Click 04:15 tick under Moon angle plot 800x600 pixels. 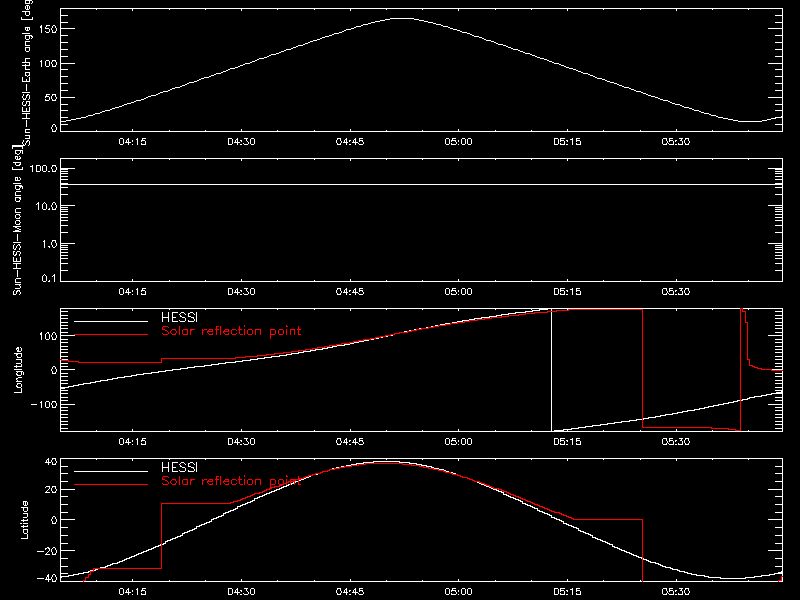click(132, 291)
